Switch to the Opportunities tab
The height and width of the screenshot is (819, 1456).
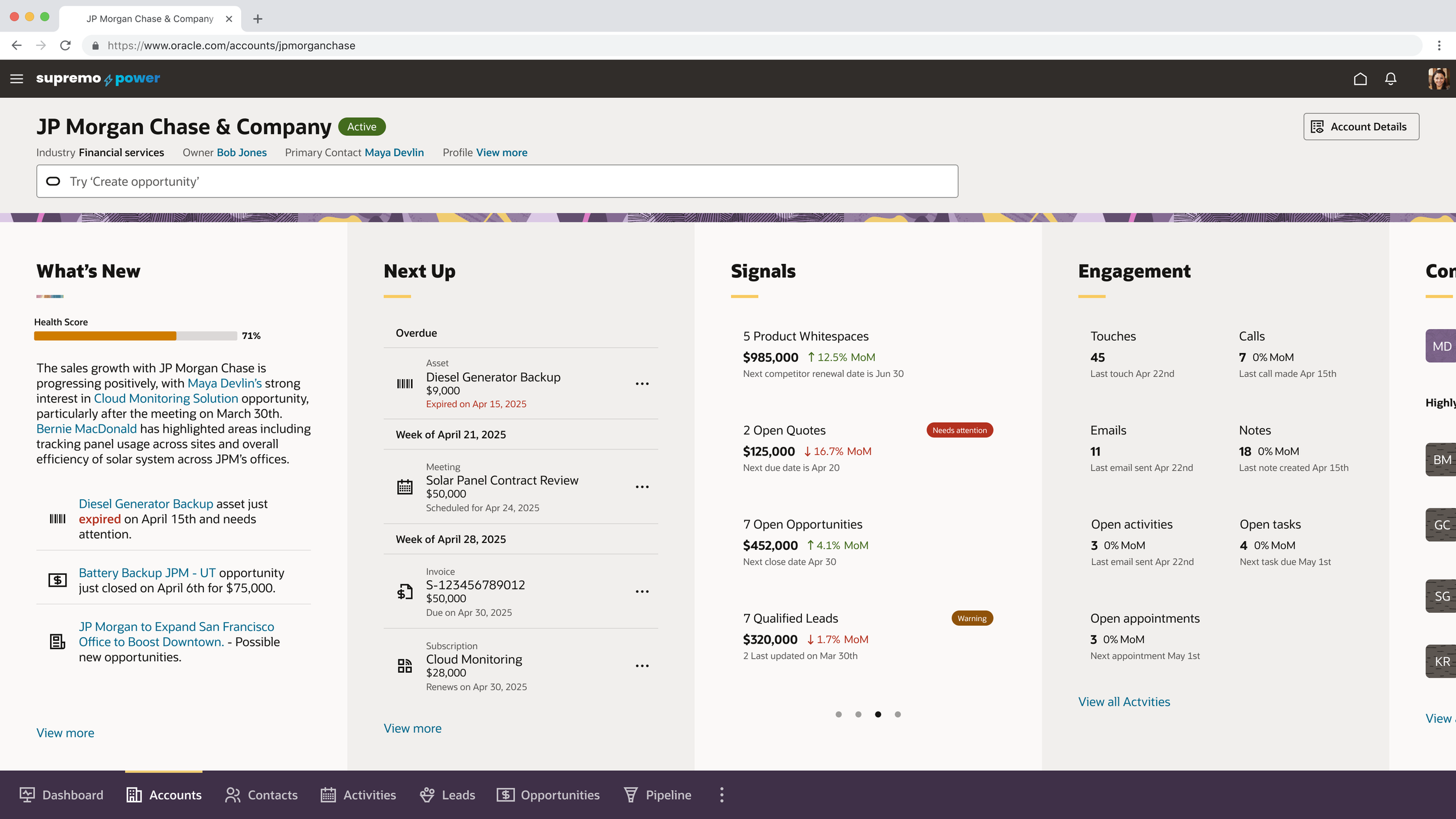coord(548,795)
